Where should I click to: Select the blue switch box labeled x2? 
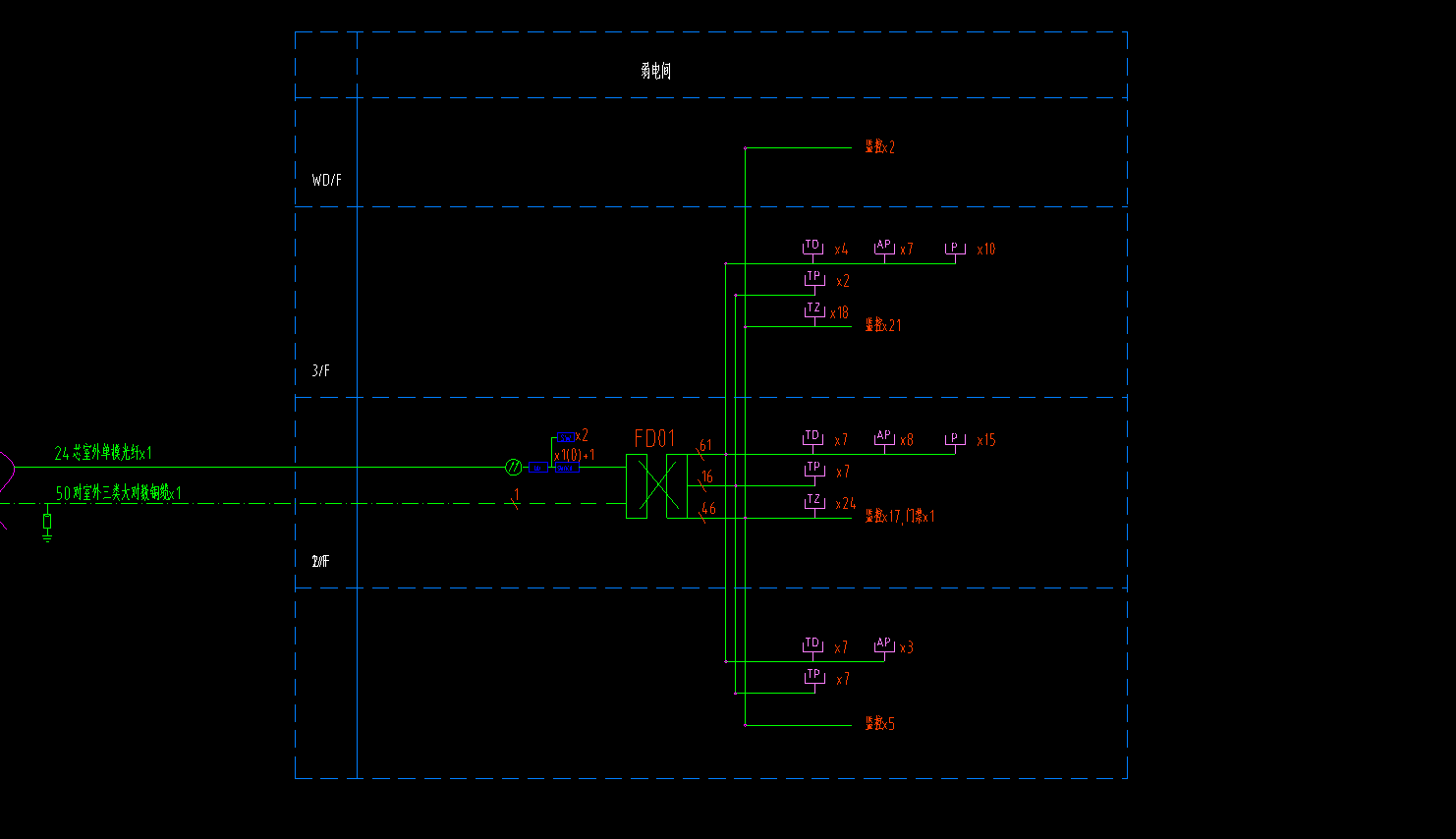point(565,436)
